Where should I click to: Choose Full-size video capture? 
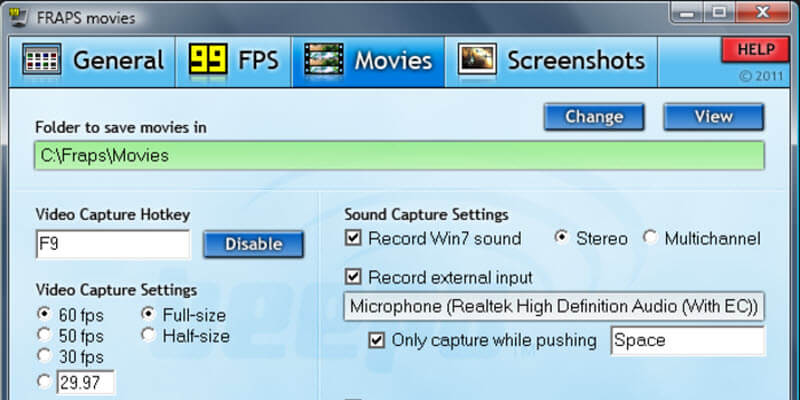click(x=148, y=314)
